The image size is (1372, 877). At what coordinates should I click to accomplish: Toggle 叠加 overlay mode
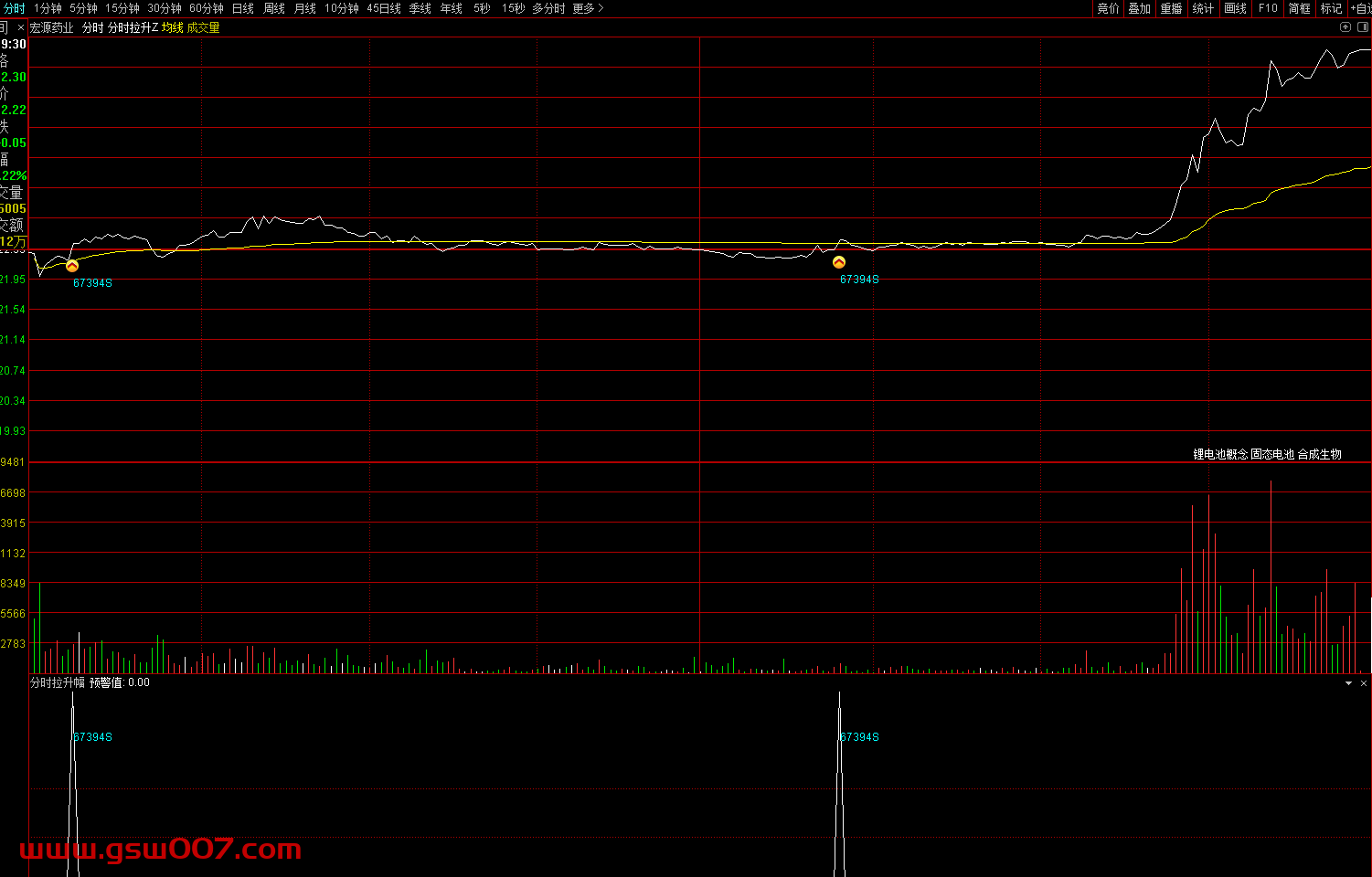(x=1139, y=8)
